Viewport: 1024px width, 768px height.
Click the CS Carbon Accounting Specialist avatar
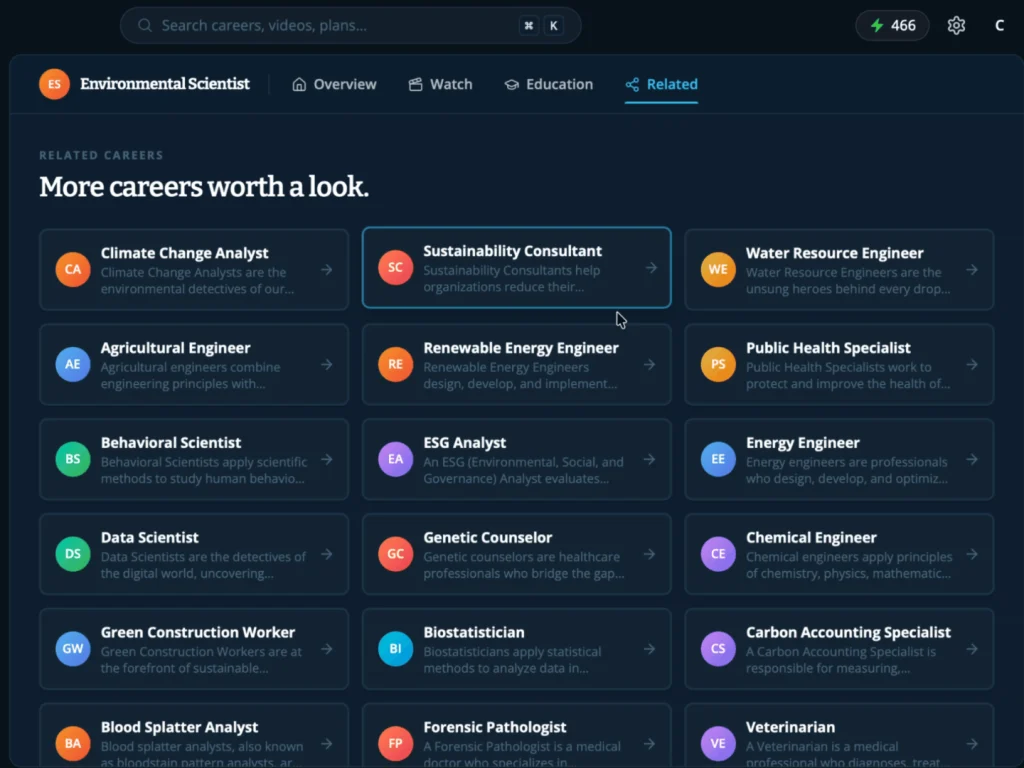pos(718,648)
